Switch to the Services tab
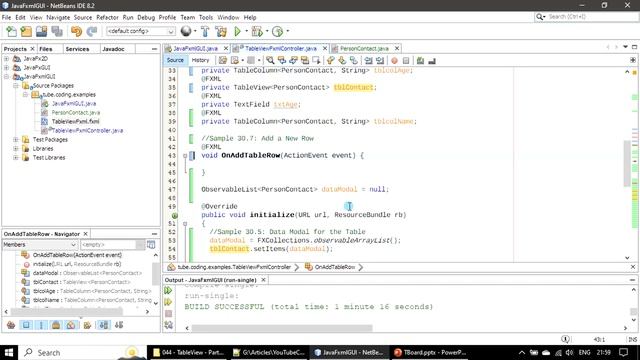 tap(77, 49)
